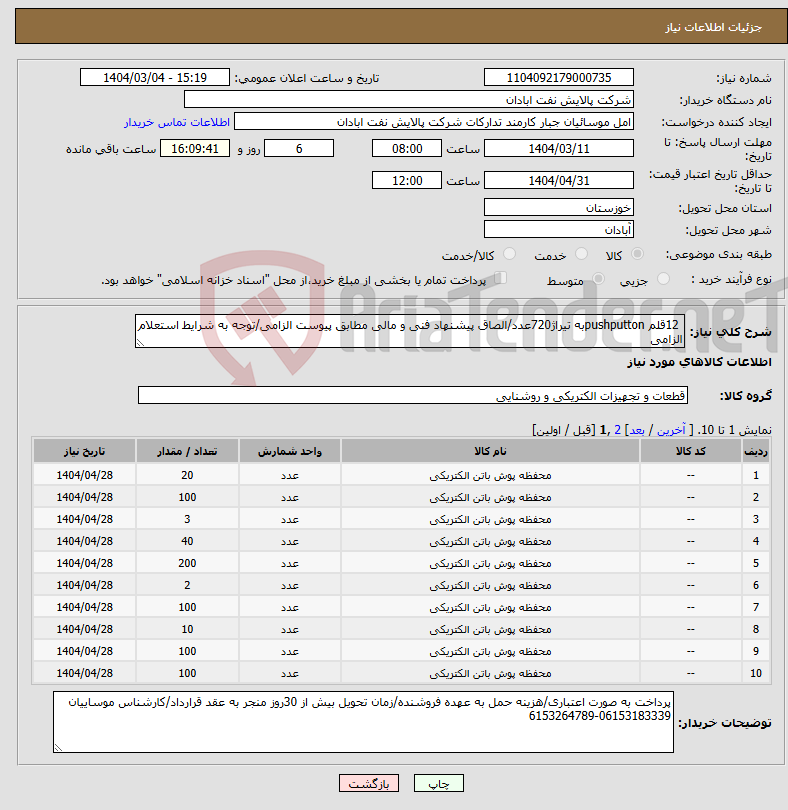Open the اطلاعات تماس خریدار link
The image size is (788, 810).
(177, 122)
